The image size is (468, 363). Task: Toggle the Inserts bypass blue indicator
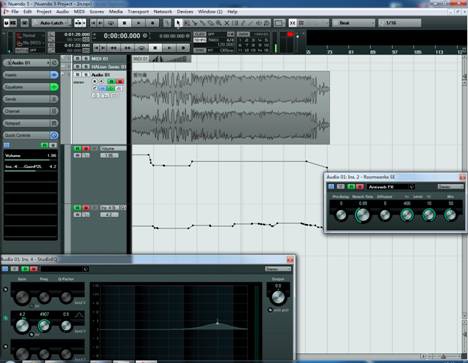(x=54, y=75)
